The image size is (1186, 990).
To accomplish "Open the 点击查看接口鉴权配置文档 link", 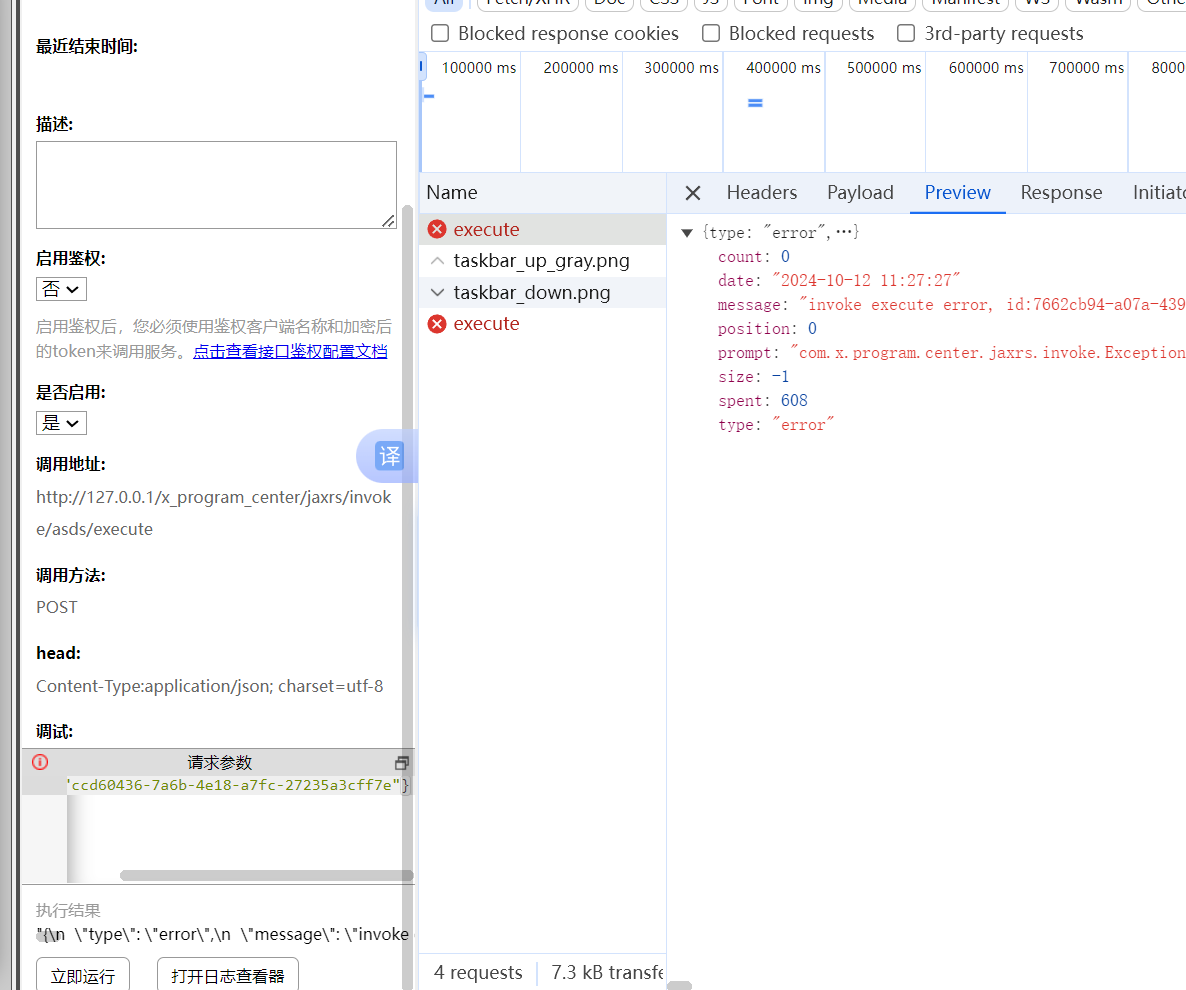I will (x=290, y=352).
